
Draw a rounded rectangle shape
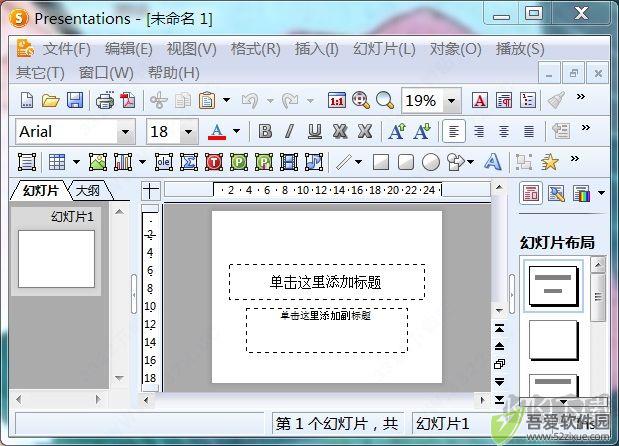pos(406,162)
